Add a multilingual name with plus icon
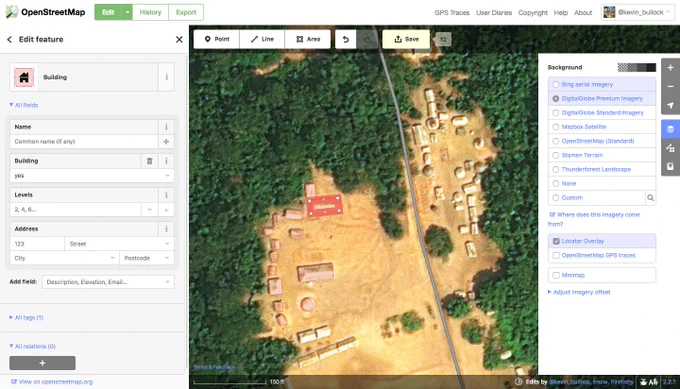This screenshot has width=680, height=389. click(x=166, y=141)
